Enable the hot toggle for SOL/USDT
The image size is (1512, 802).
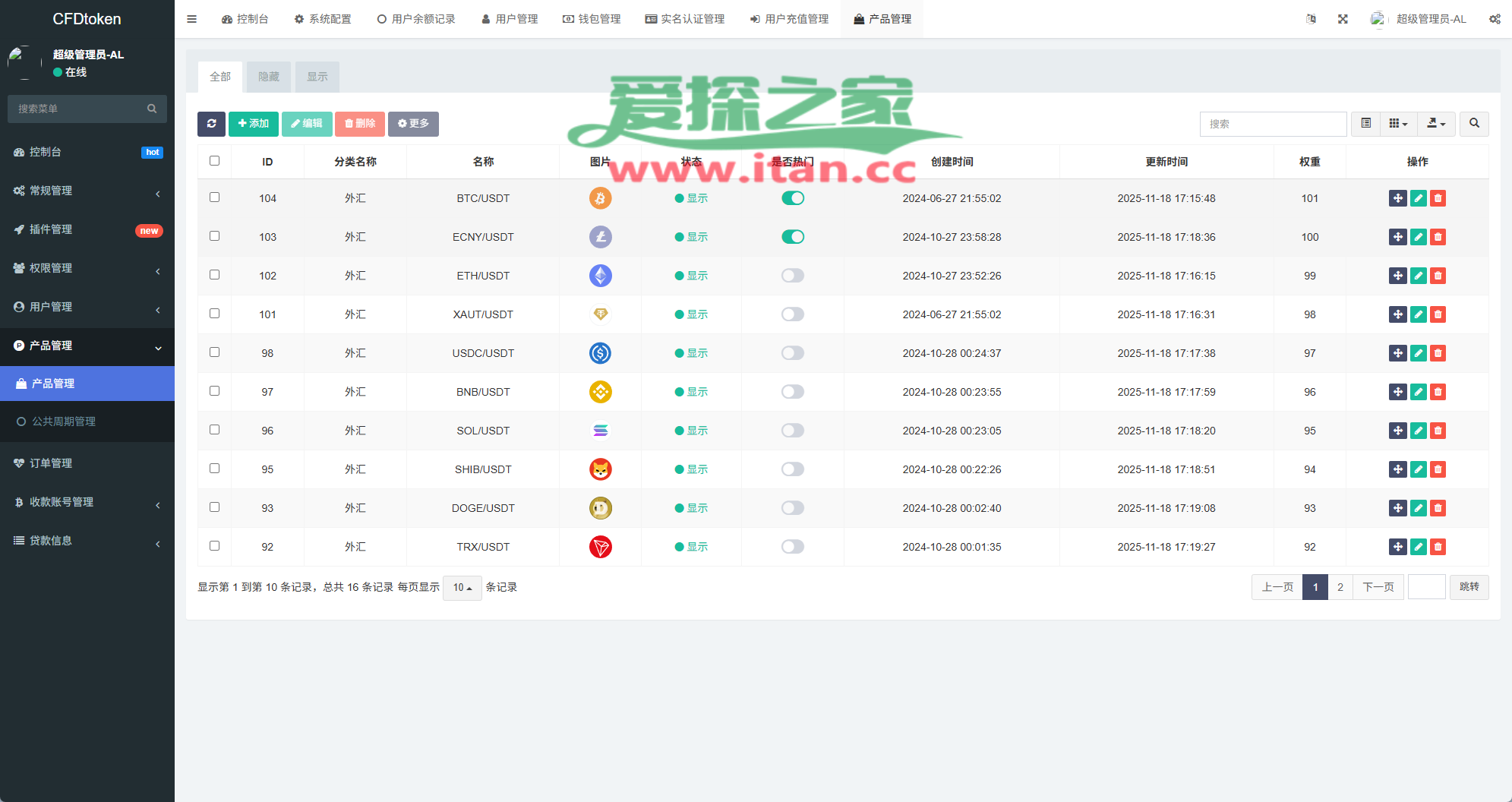(792, 431)
